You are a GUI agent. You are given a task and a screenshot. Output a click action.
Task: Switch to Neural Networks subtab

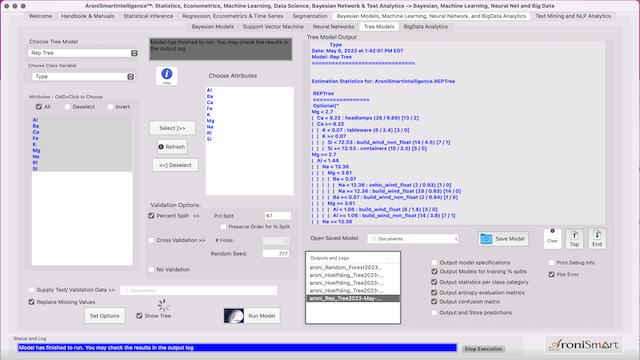[x=333, y=27]
